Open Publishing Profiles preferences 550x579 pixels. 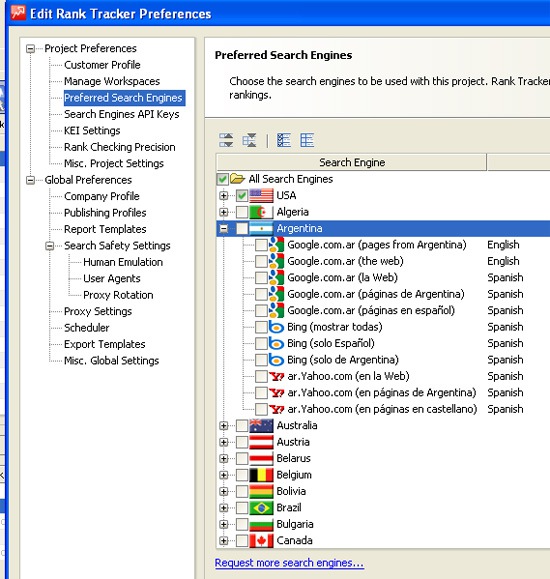(x=105, y=213)
